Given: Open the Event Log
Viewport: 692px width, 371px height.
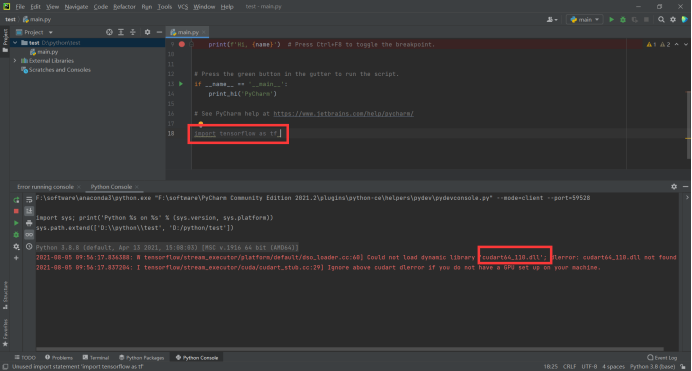Looking at the screenshot, I should [x=662, y=358].
